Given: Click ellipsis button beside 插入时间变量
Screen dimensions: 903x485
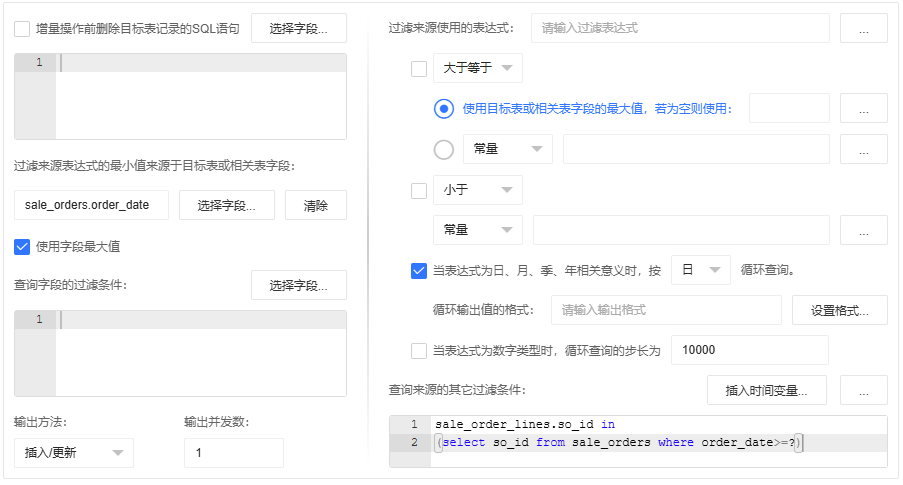Looking at the screenshot, I should [864, 391].
